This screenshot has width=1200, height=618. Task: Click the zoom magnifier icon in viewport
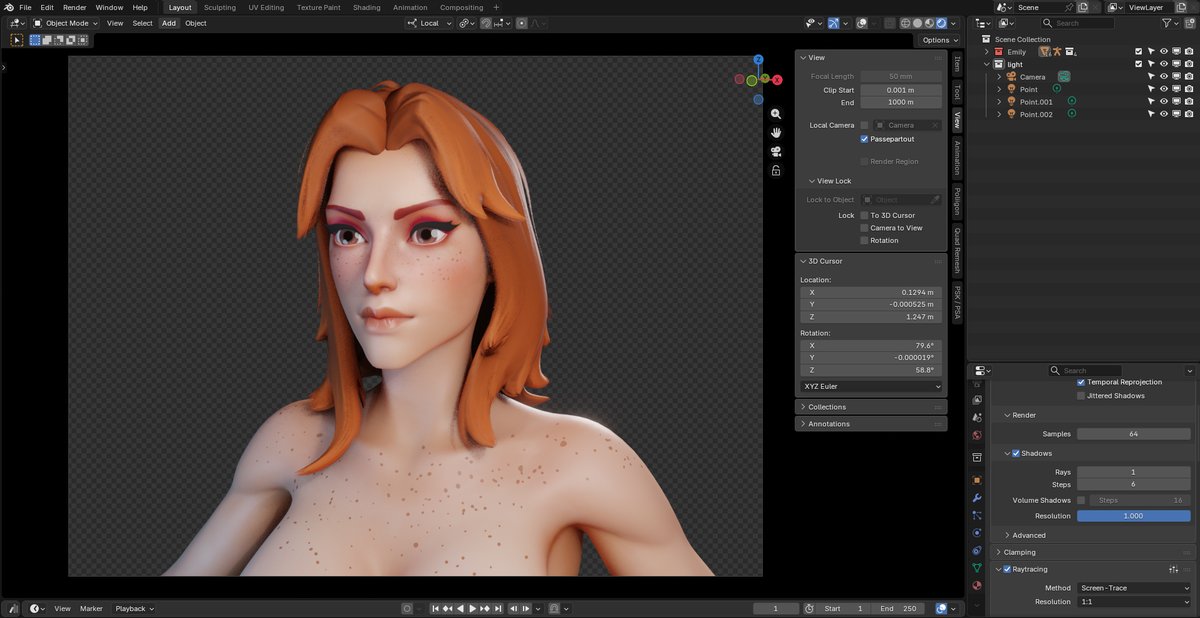tap(776, 114)
